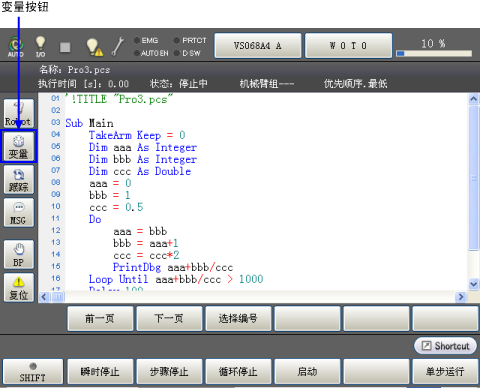
Task: Select the VS068A4 A robot button
Action: coord(258,45)
